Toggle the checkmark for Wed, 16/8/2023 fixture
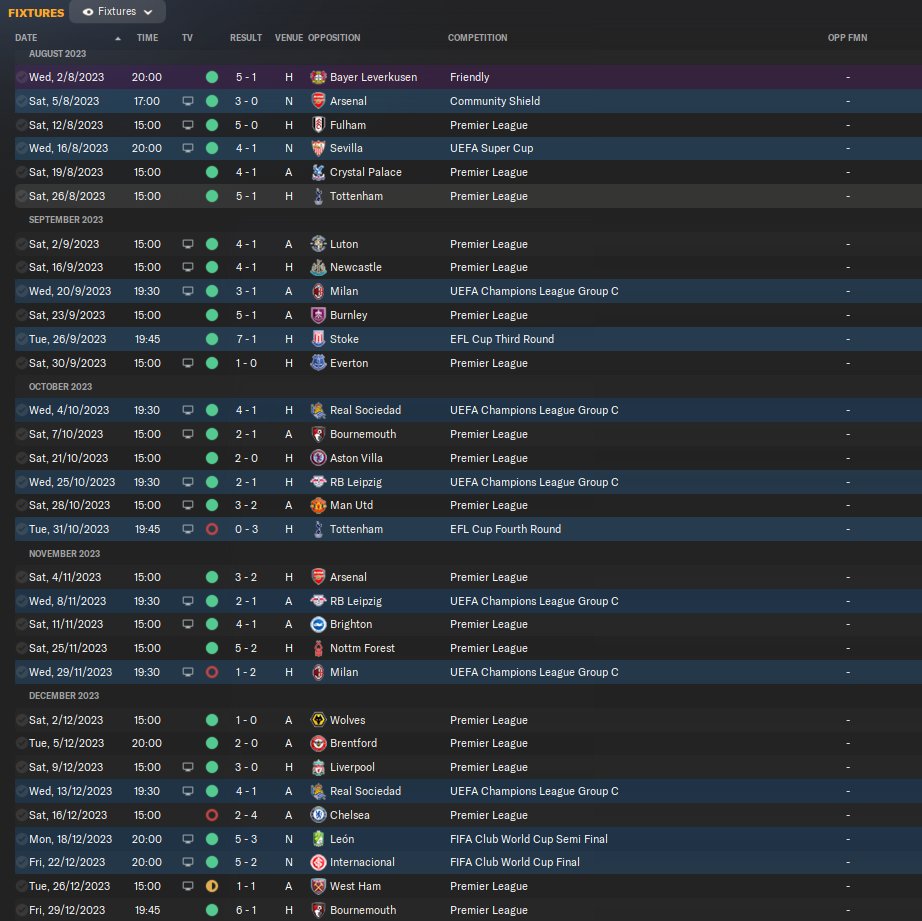 click(21, 148)
